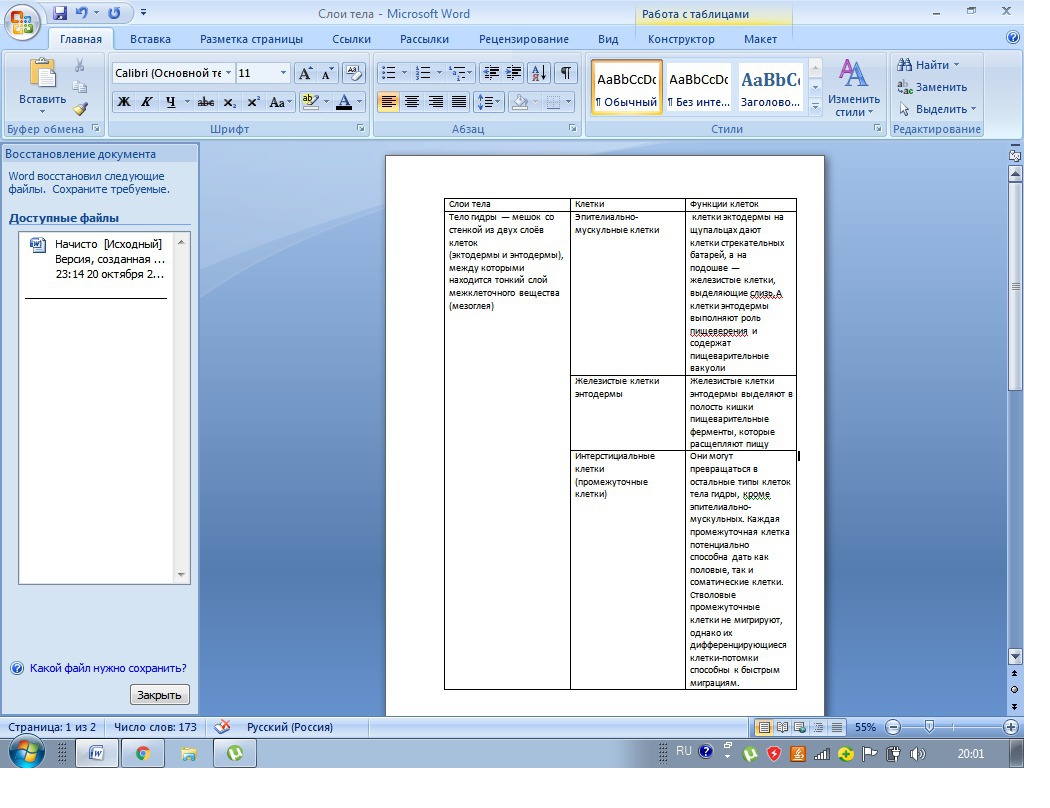Viewport: 1050px width, 808px height.
Task: Open Chrome from the taskbar
Action: click(143, 754)
